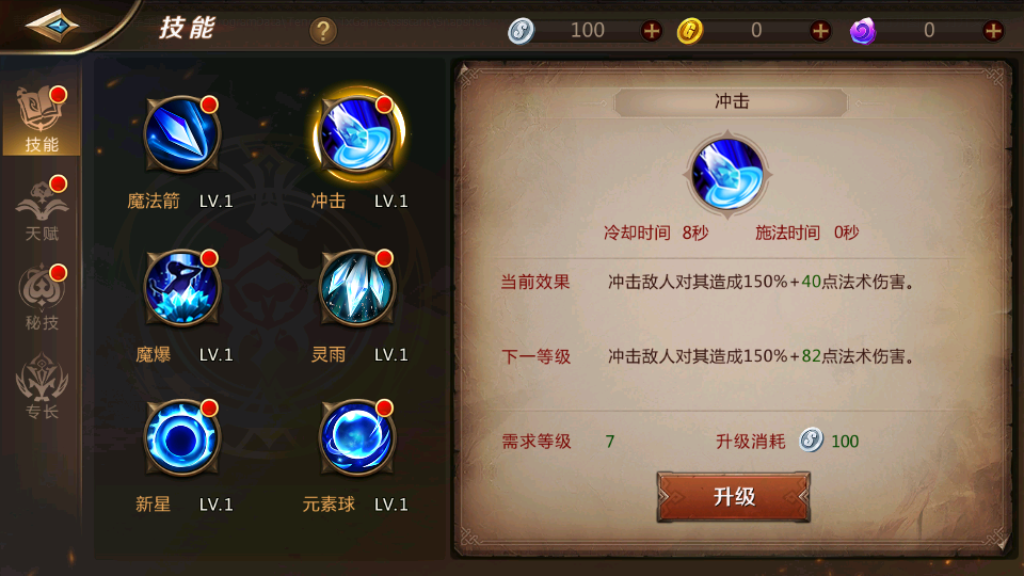Screen dimensions: 1024x576
Task: Open the 天赋 sidebar tab
Action: [x=42, y=209]
